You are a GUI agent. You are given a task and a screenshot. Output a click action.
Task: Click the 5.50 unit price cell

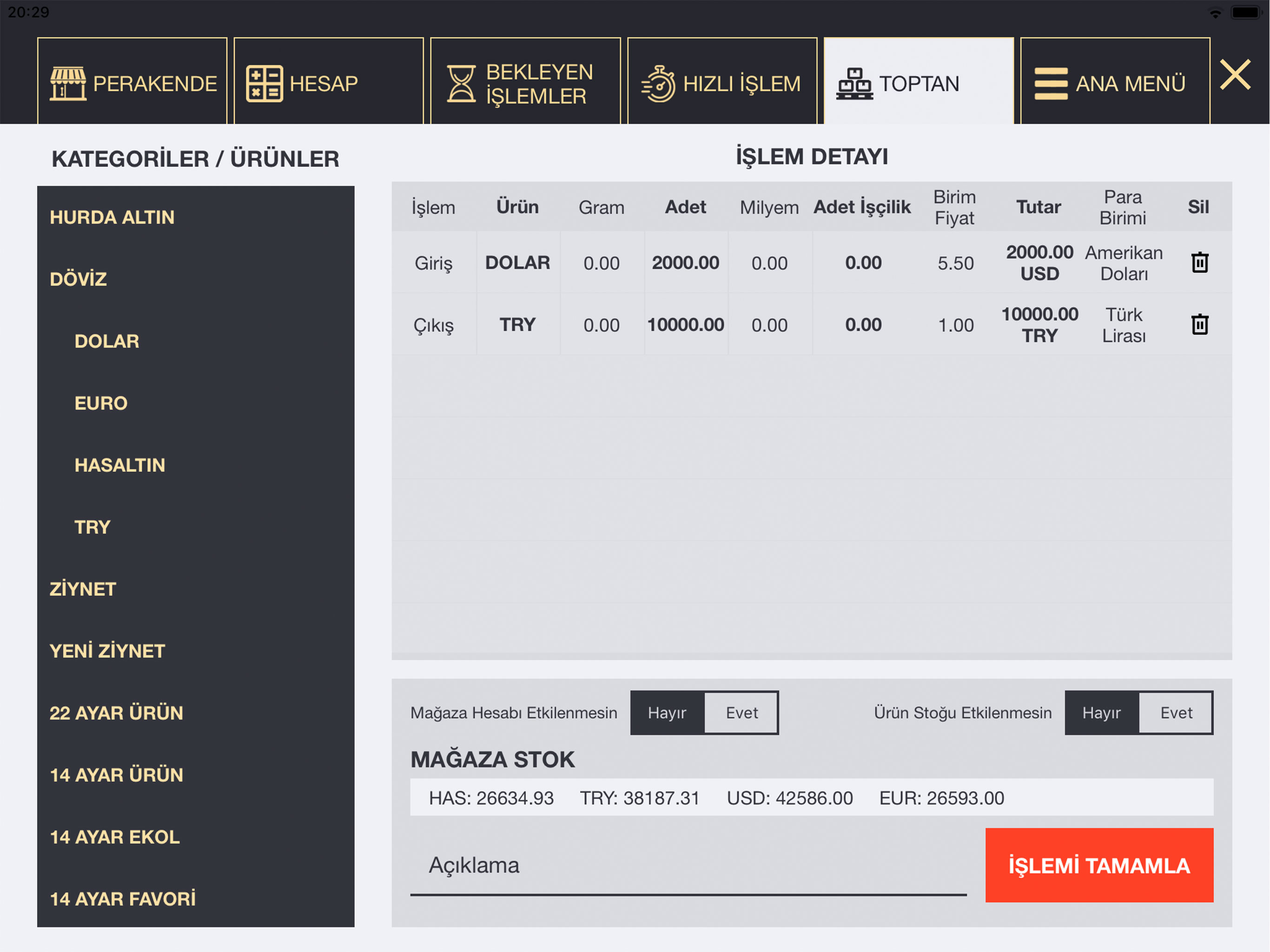(x=955, y=263)
